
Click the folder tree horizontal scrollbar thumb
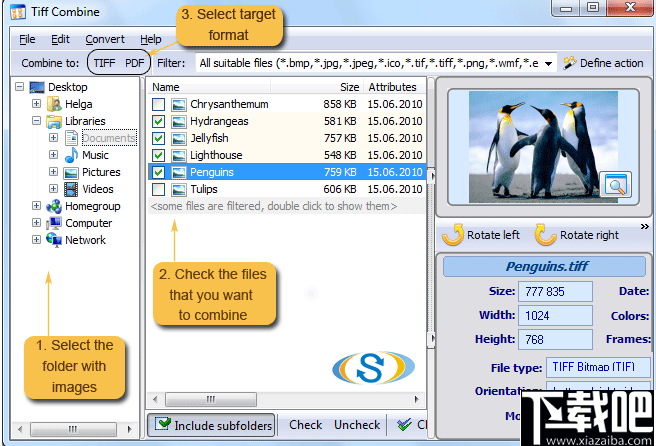tap(73, 429)
